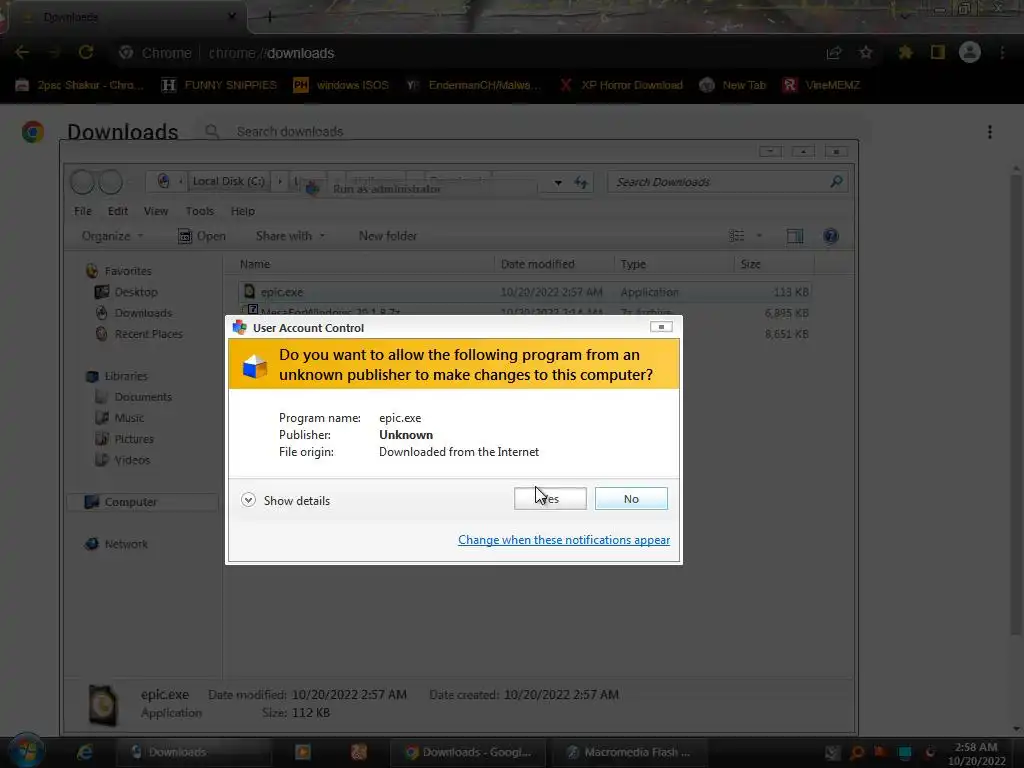Open the New Tab bookmark
This screenshot has height=768, width=1024.
[x=732, y=85]
